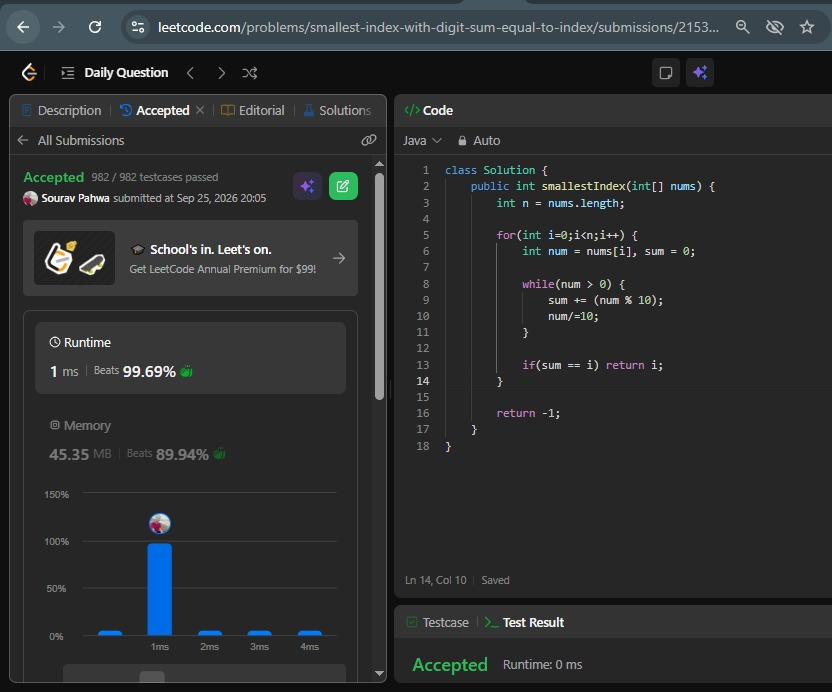Click the chart range slider handle
Image resolution: width=832 pixels, height=692 pixels.
pyautogui.click(x=152, y=677)
